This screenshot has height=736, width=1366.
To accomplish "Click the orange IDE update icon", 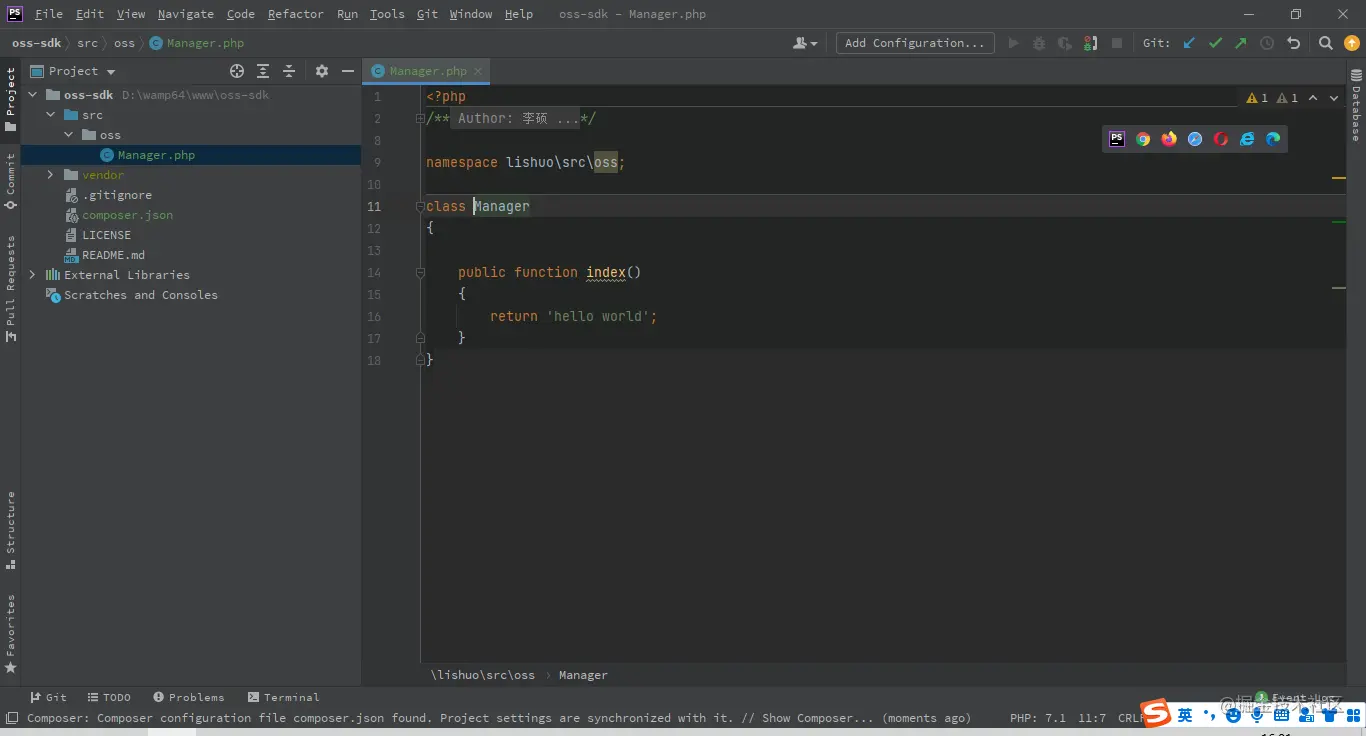I will [x=1351, y=43].
